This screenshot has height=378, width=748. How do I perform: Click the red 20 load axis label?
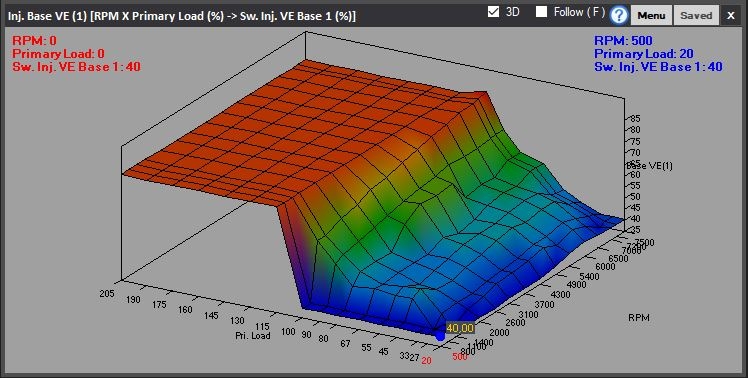(426, 361)
